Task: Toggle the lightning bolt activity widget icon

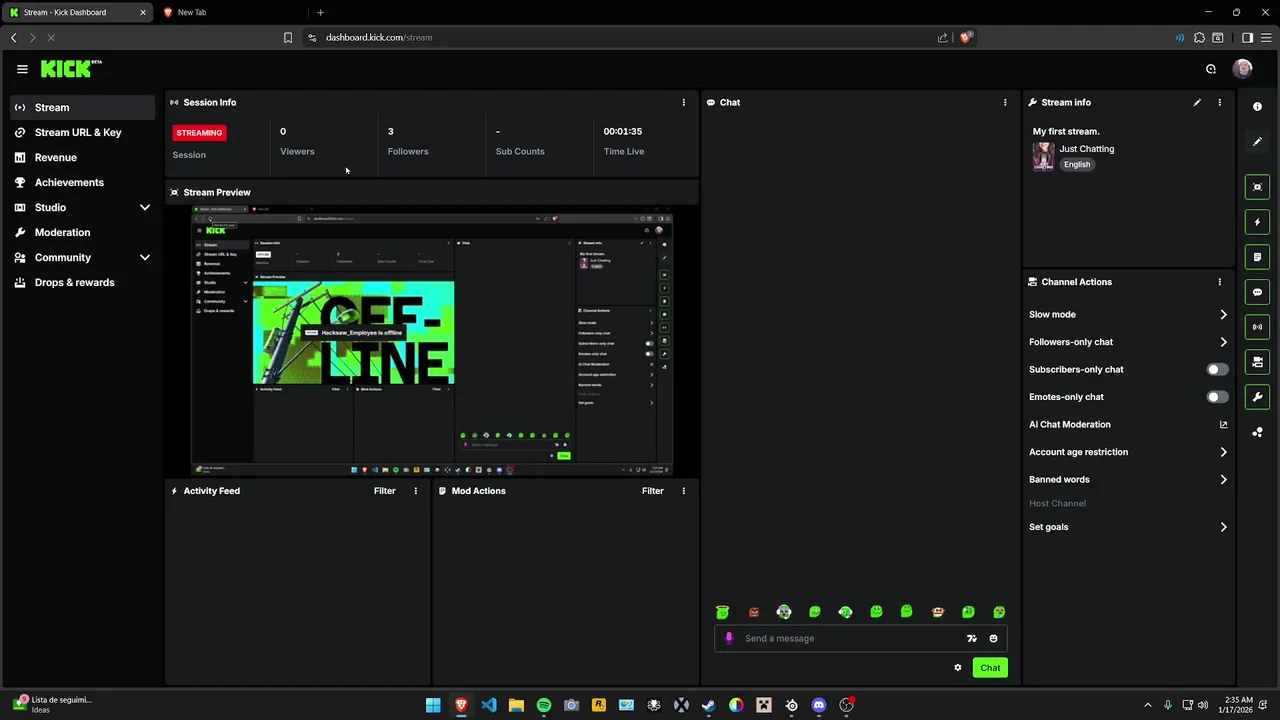Action: point(1258,222)
